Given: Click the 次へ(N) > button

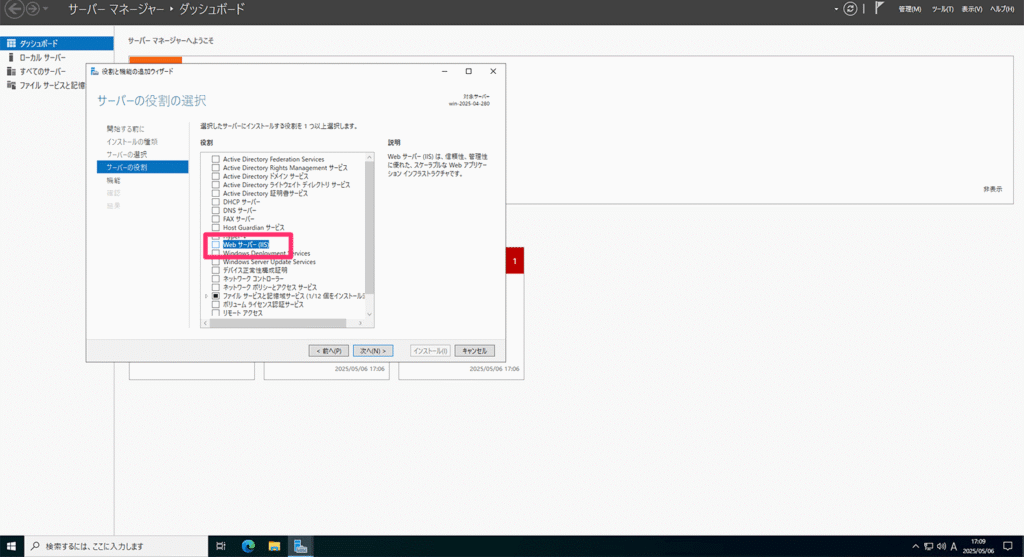Looking at the screenshot, I should [x=374, y=351].
